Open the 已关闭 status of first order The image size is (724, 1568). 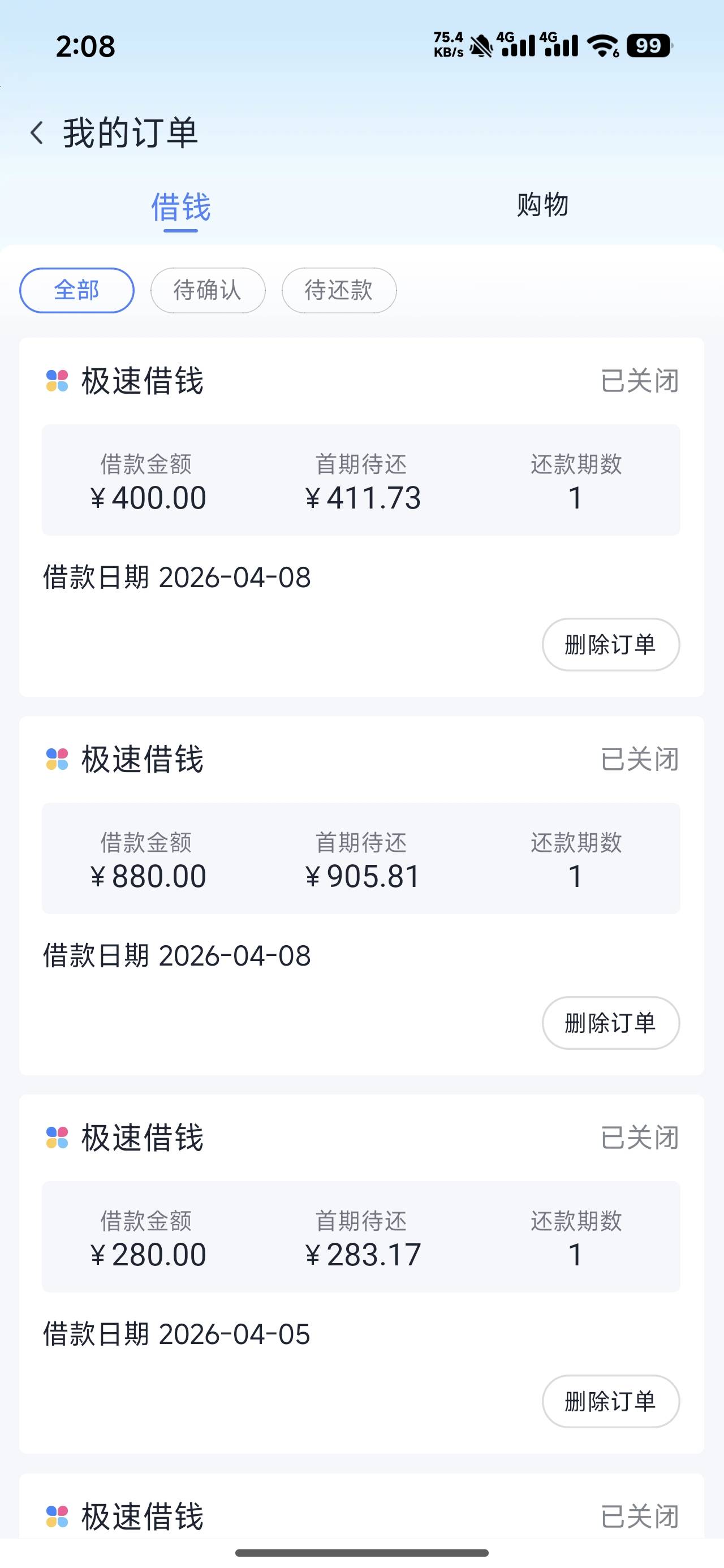(x=639, y=381)
